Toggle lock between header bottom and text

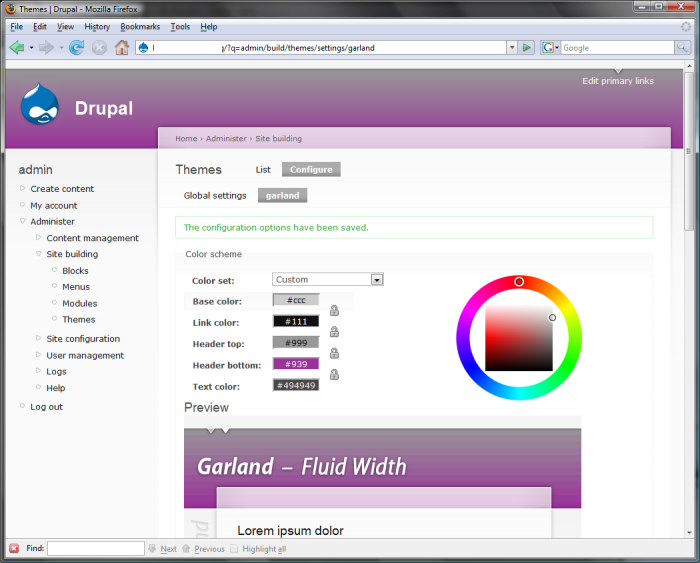334,374
